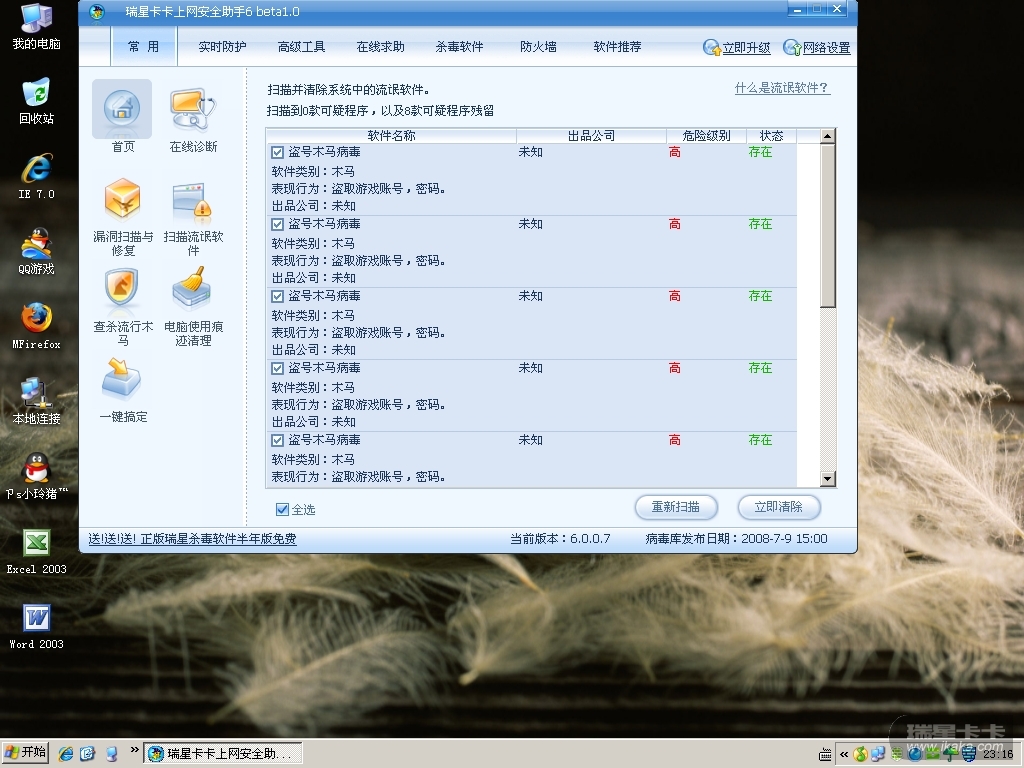The height and width of the screenshot is (768, 1024).
Task: Open the 高级工具 tab
Action: point(301,46)
